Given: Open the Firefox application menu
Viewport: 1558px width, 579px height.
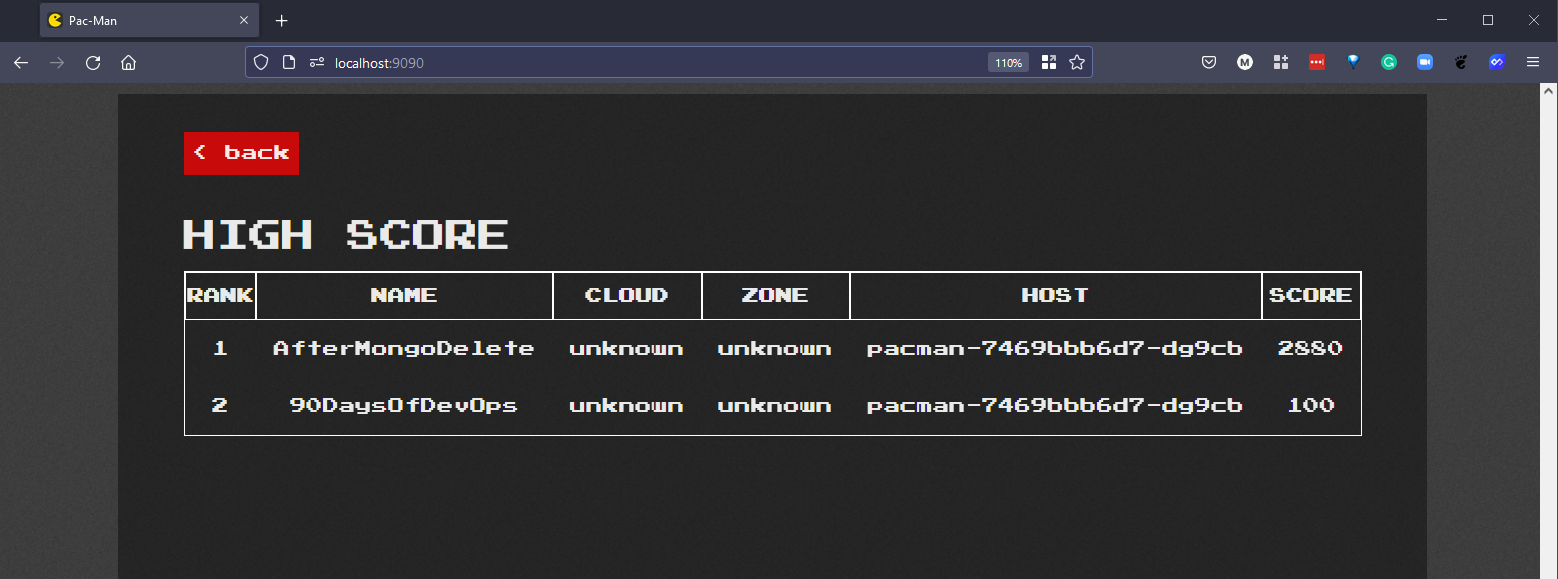Looking at the screenshot, I should click(1532, 62).
